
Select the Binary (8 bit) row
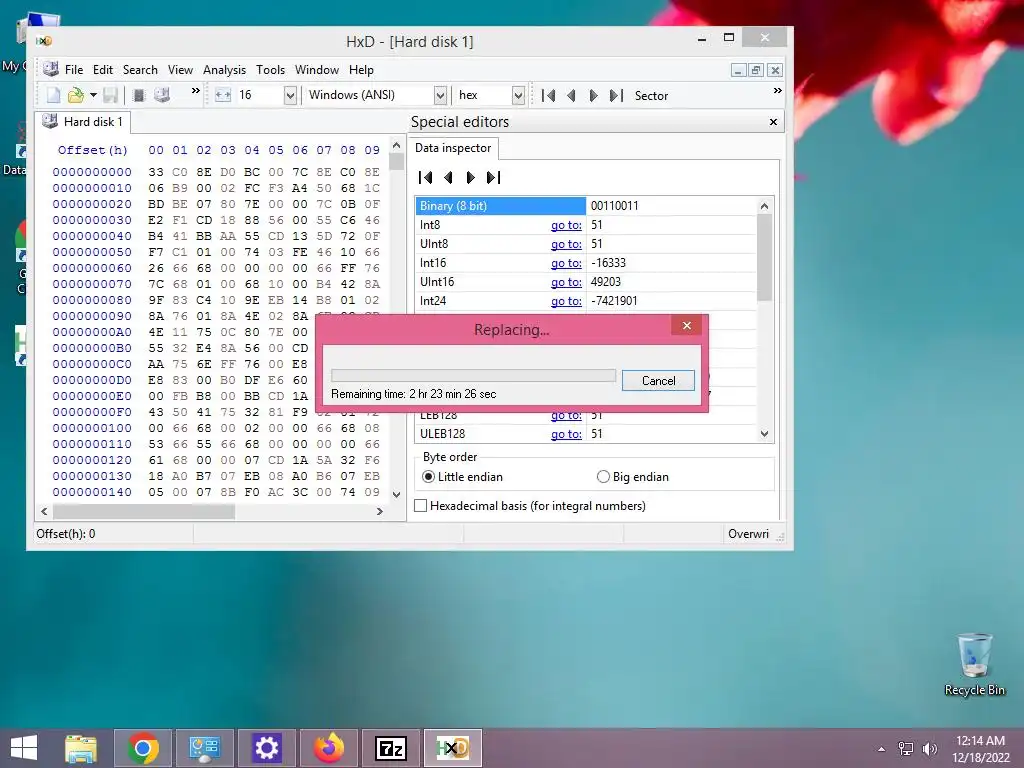[x=500, y=206]
